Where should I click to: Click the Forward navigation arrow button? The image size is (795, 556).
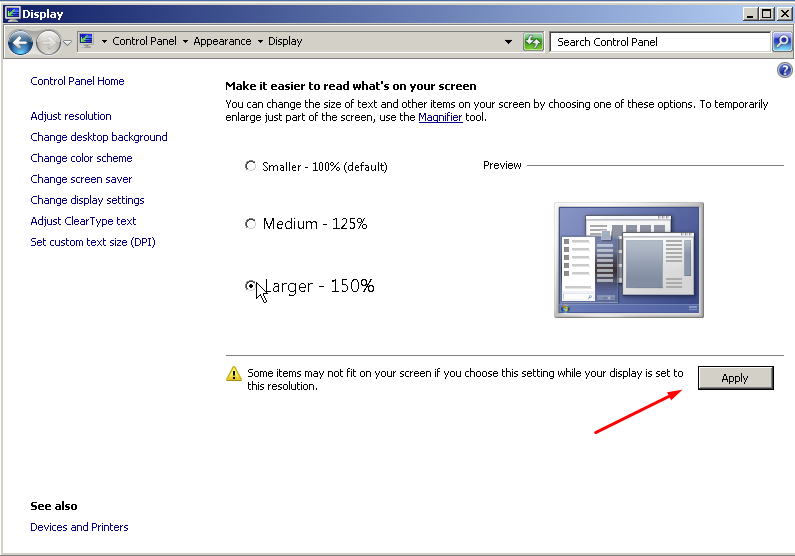[x=47, y=42]
